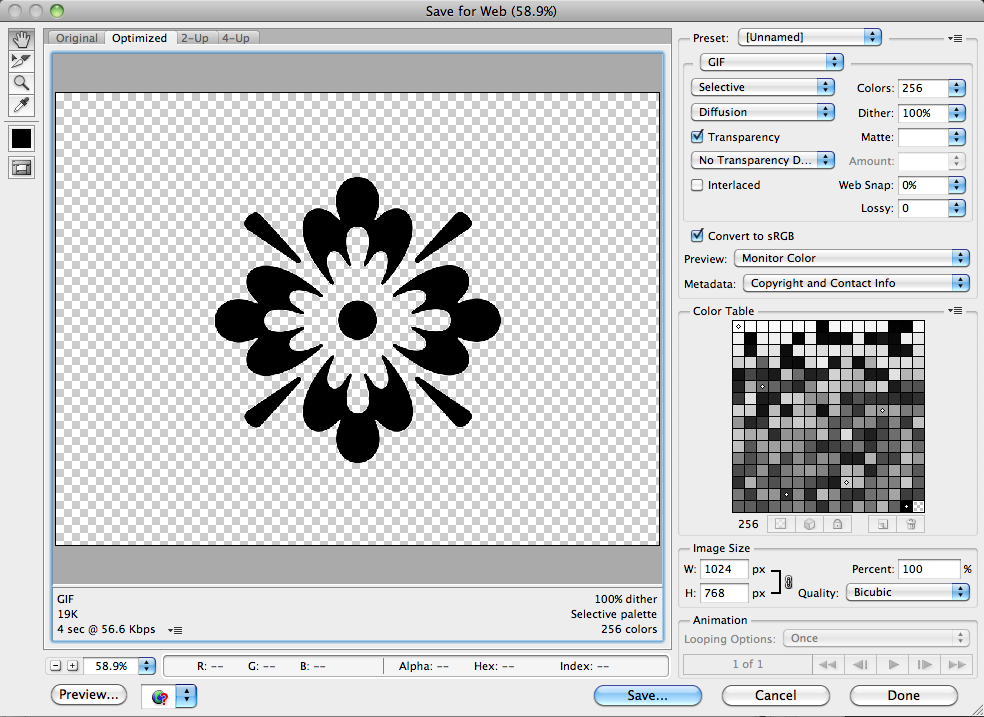Open the Color Table panel menu
Screen dimensions: 984x717
[x=955, y=311]
